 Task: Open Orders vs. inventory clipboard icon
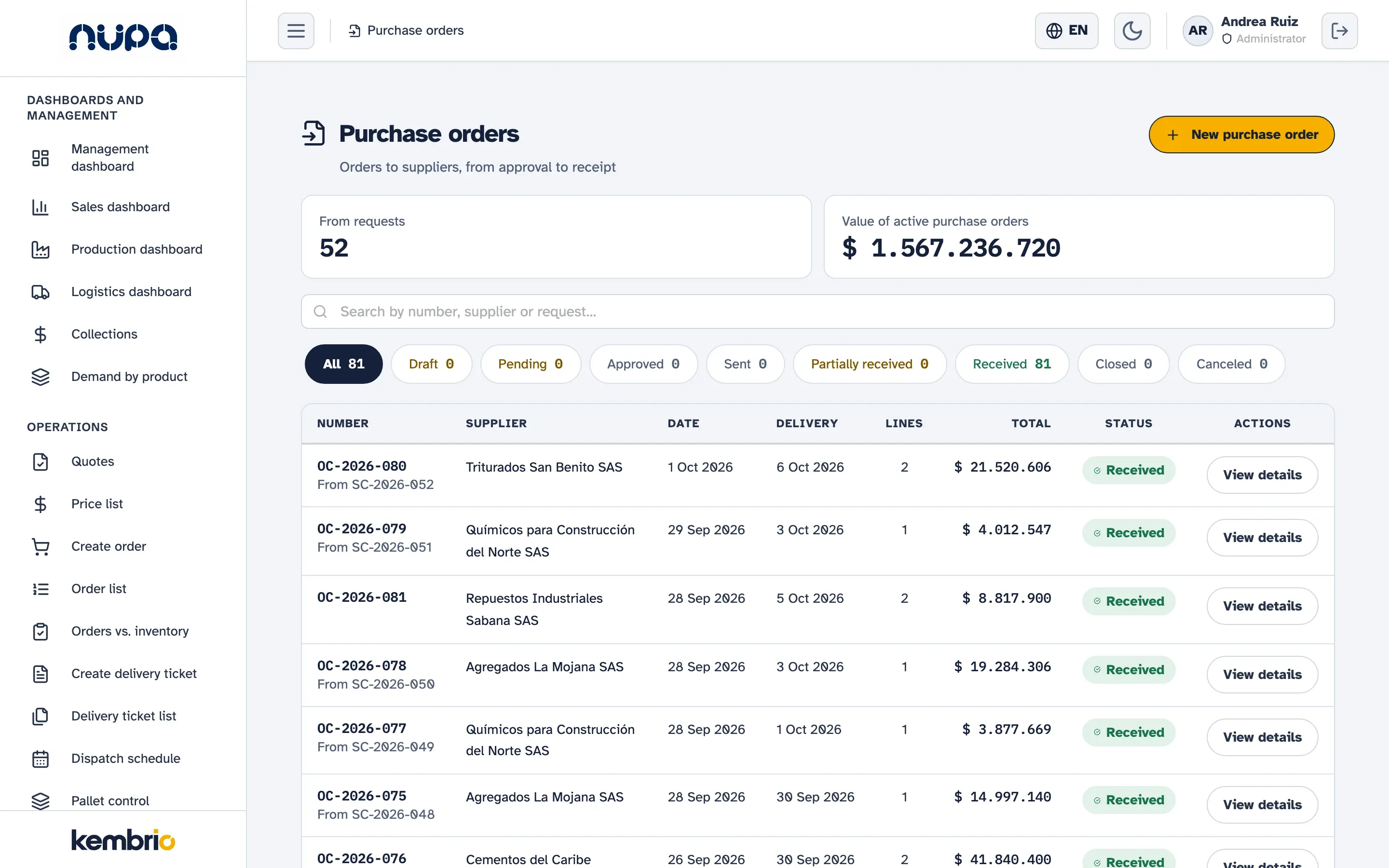click(x=40, y=632)
